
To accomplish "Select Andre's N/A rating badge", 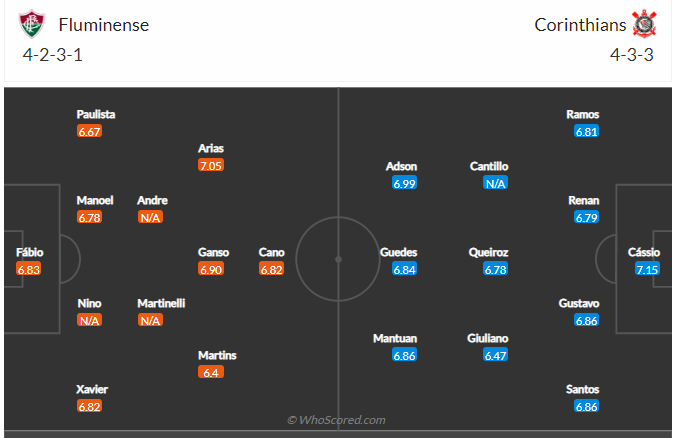I will pos(151,217).
